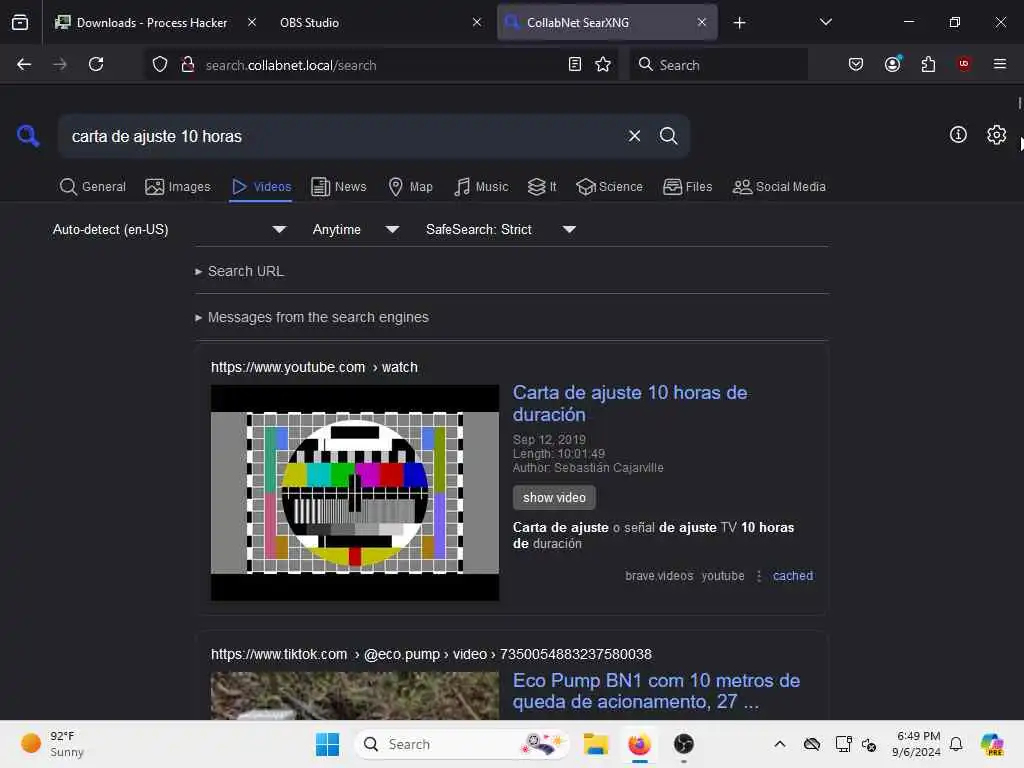List all tabs chevron
Image resolution: width=1024 pixels, height=768 pixels.
click(x=825, y=22)
